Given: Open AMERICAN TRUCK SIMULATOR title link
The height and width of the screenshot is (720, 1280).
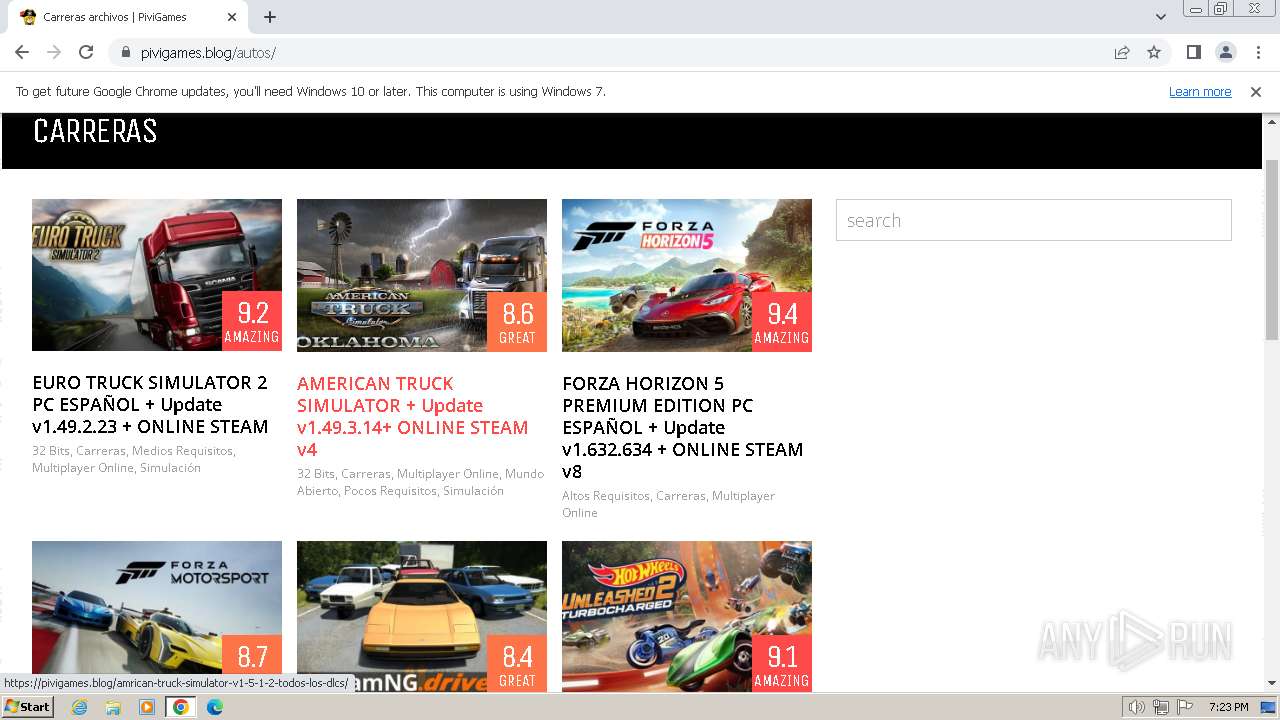Looking at the screenshot, I should [x=412, y=417].
